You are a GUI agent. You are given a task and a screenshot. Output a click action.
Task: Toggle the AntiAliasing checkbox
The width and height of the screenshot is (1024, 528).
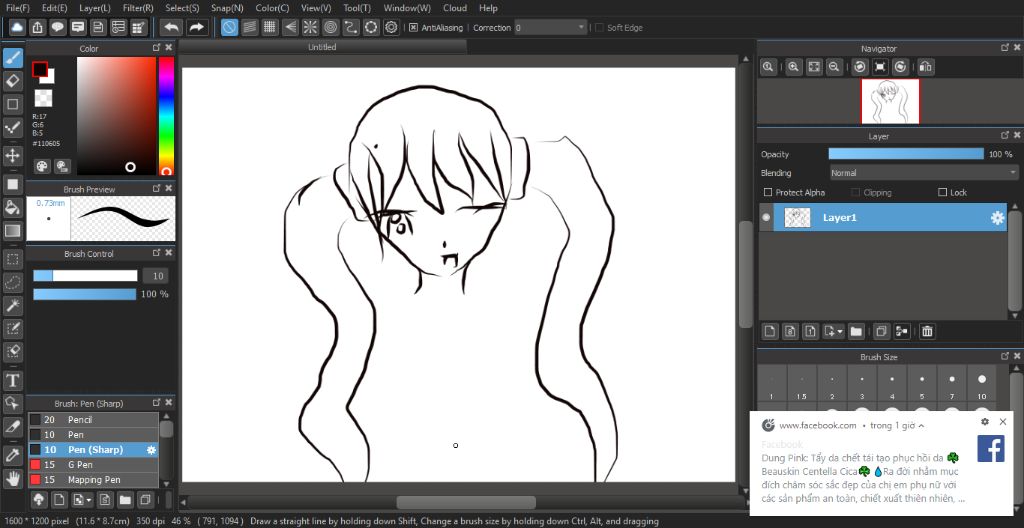pyautogui.click(x=413, y=27)
